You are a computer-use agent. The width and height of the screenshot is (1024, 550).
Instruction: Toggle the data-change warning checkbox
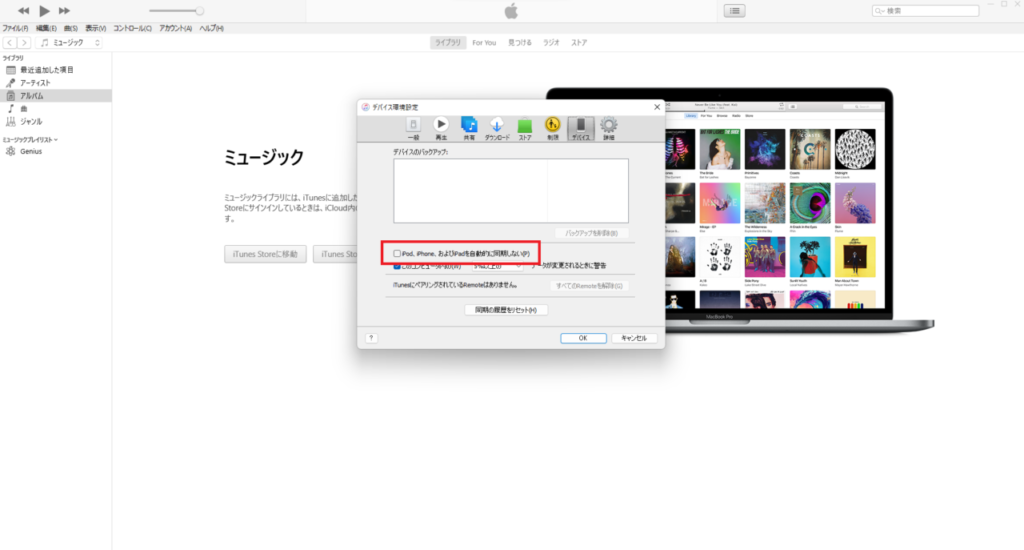coord(397,267)
